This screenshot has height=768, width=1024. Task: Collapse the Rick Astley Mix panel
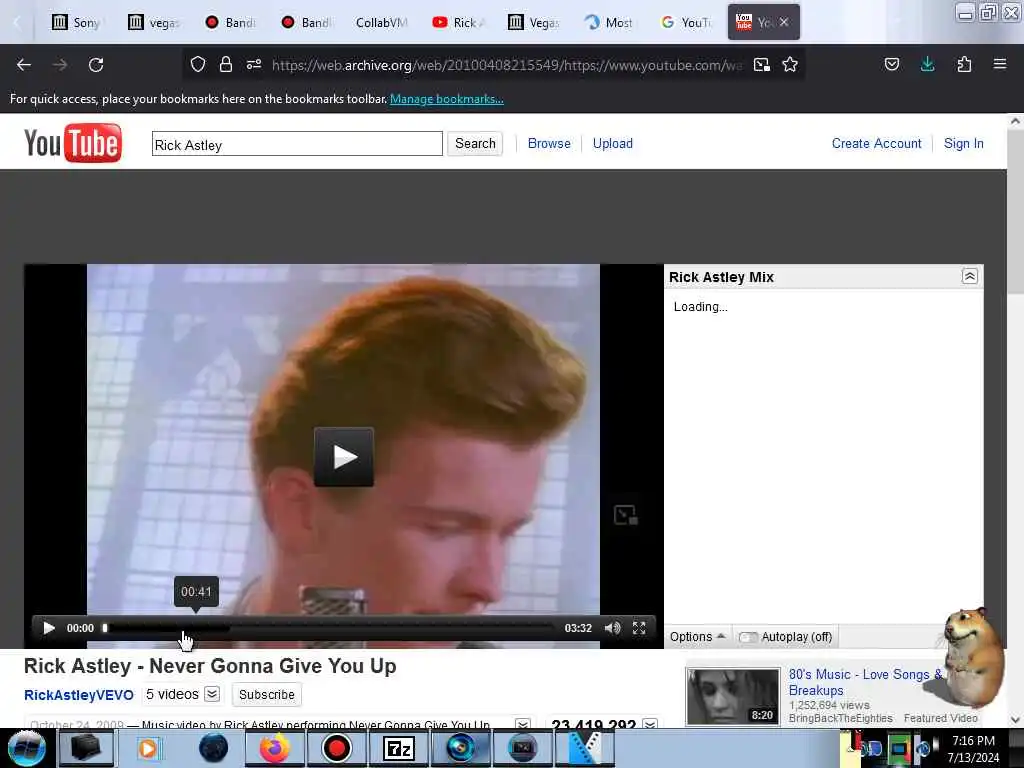[970, 276]
